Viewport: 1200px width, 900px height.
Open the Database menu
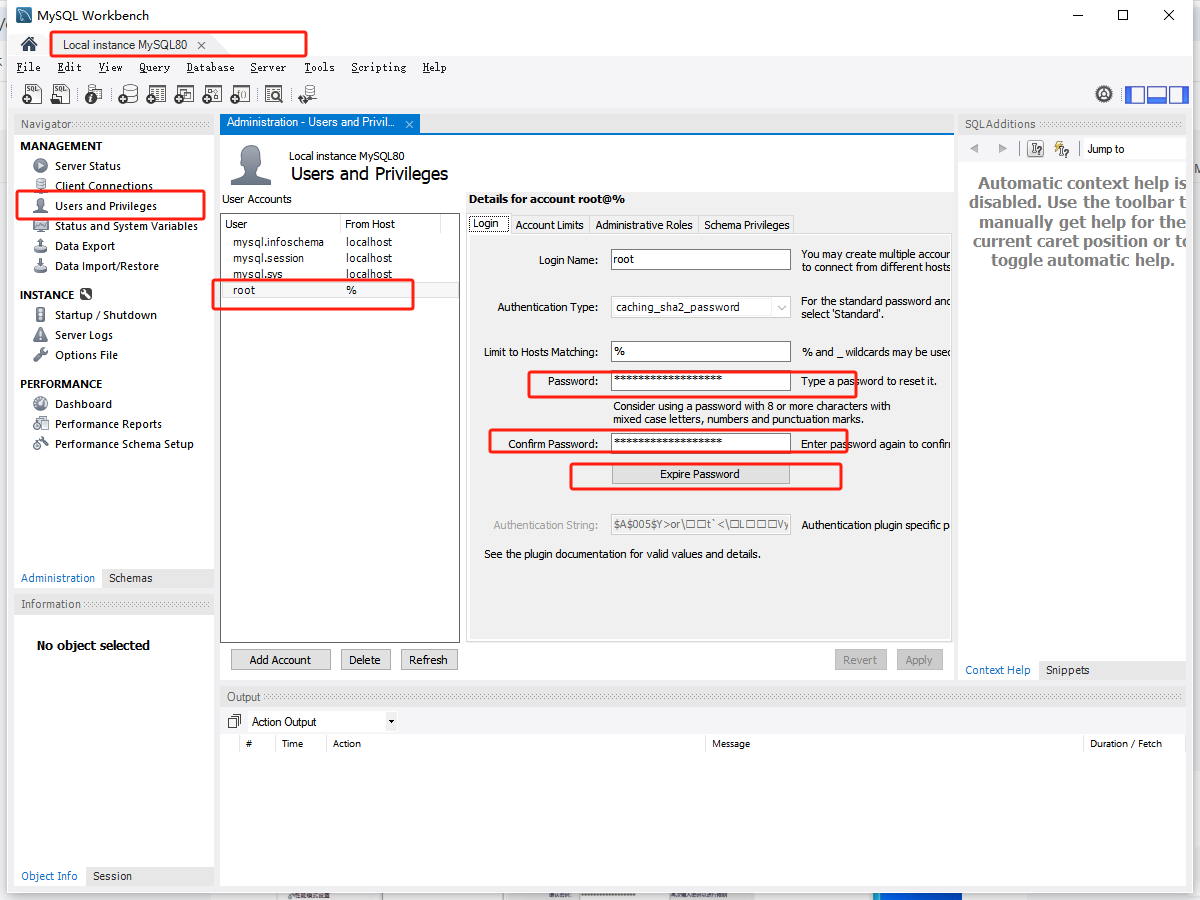(210, 67)
